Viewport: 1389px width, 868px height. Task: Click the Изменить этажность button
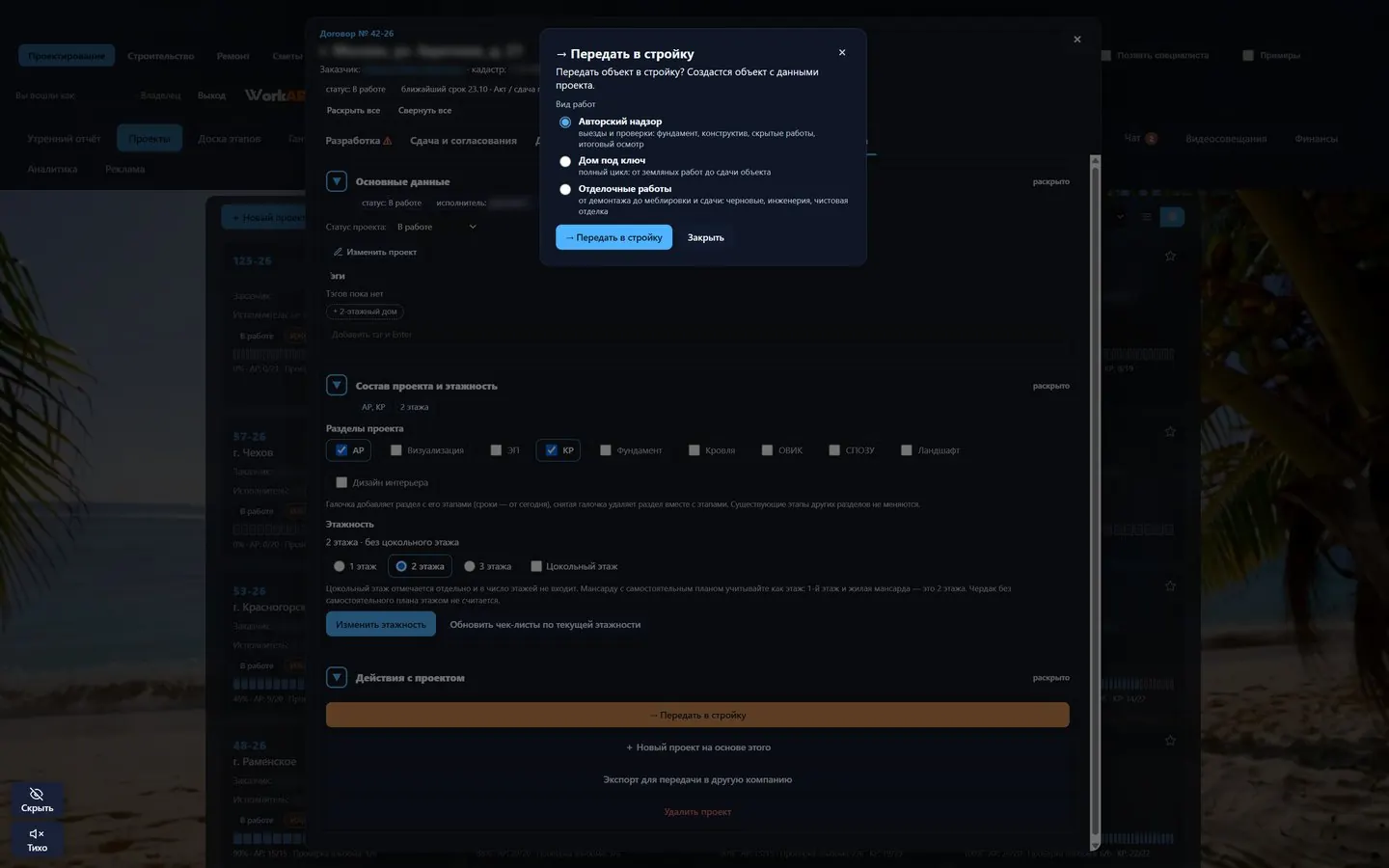381,624
